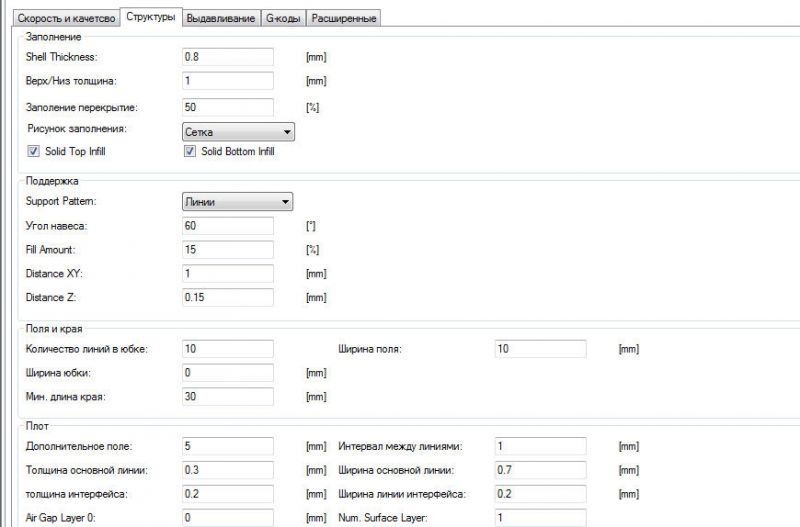This screenshot has height=527, width=800.
Task: Edit the Угол навеса value
Action: pos(228,226)
